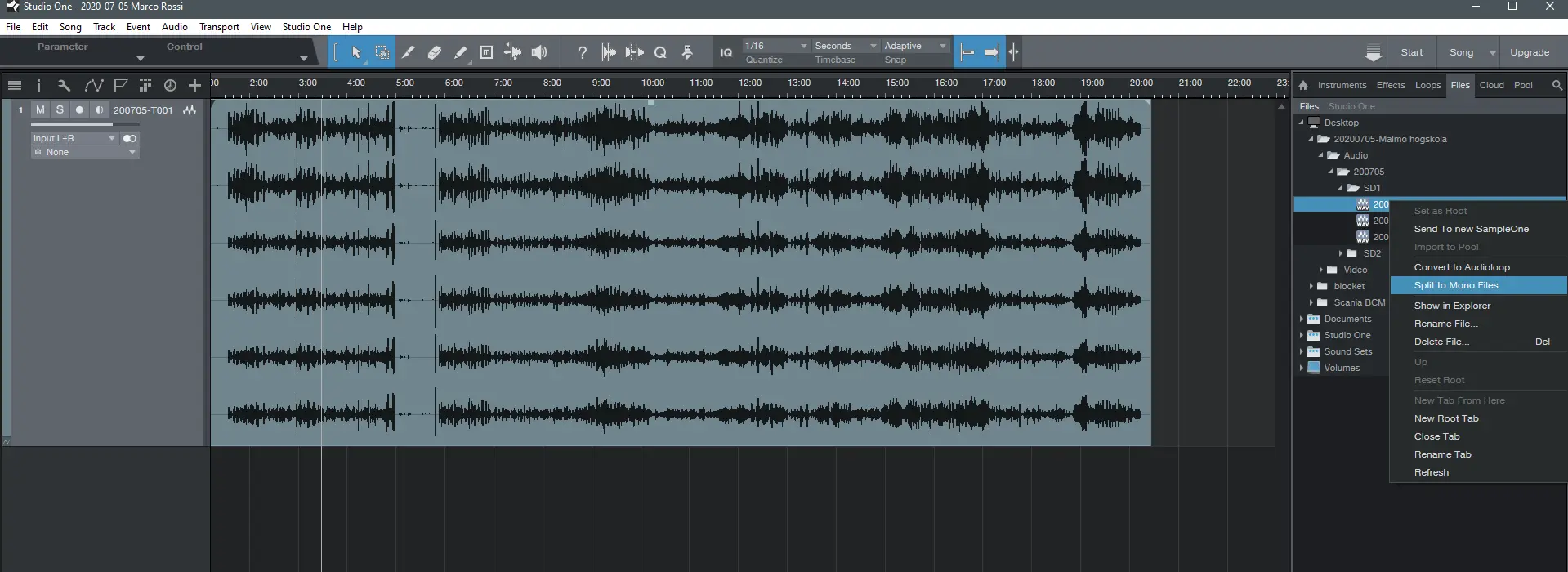
Task: Solo track 200705-T001
Action: 60,109
